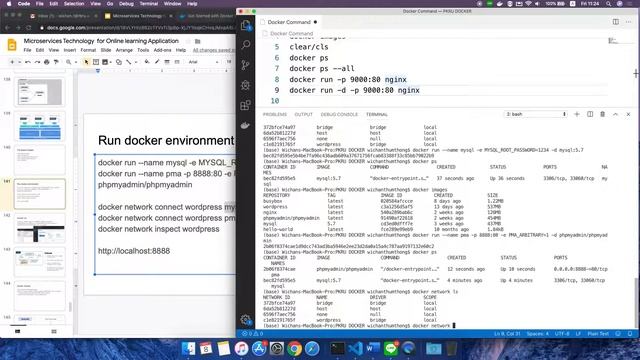Viewport: 640px width, 360px height.
Task: Open the Slides Arrange menu
Action: click(x=124, y=50)
